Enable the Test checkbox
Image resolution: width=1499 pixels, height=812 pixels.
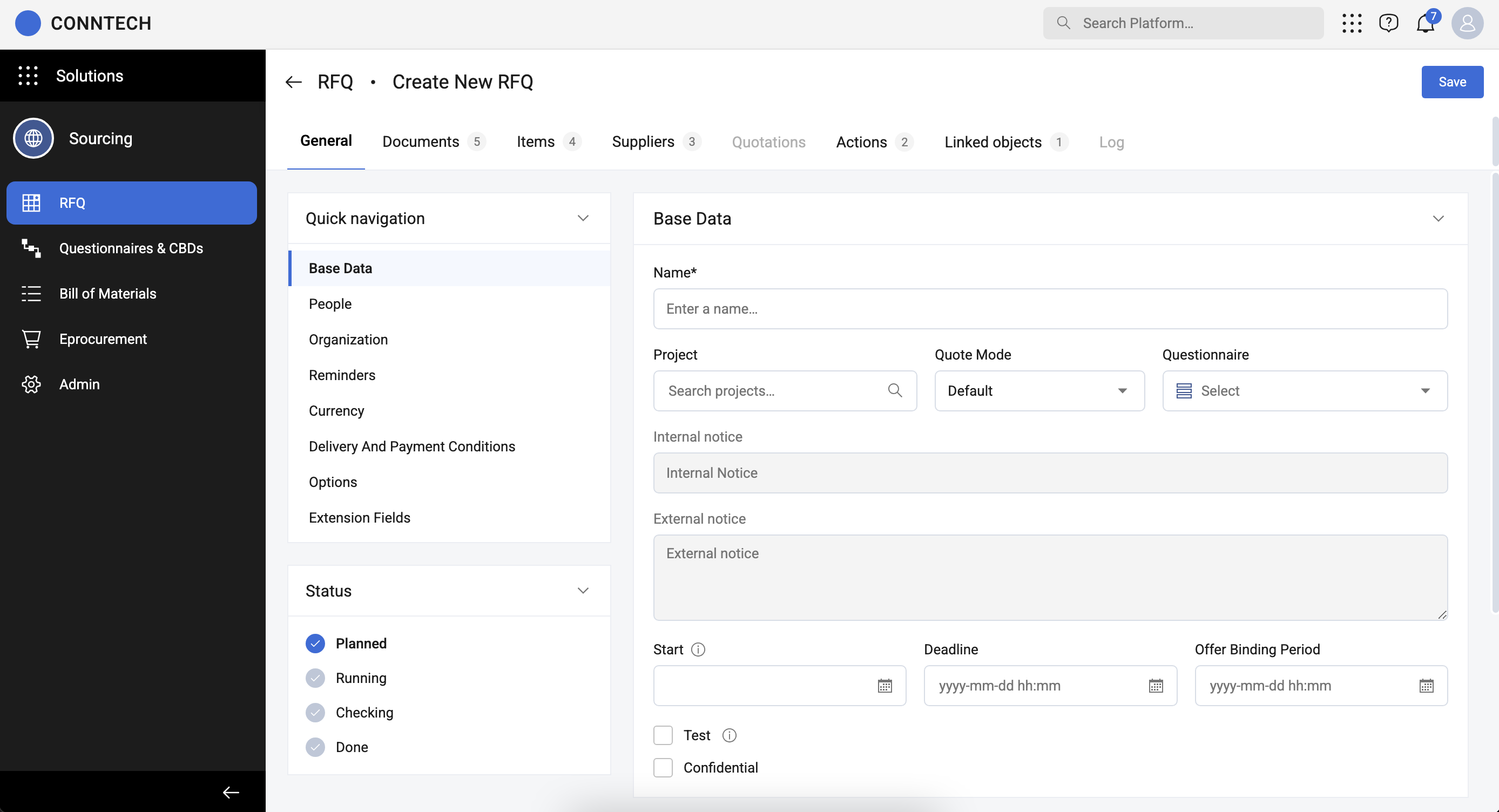663,736
